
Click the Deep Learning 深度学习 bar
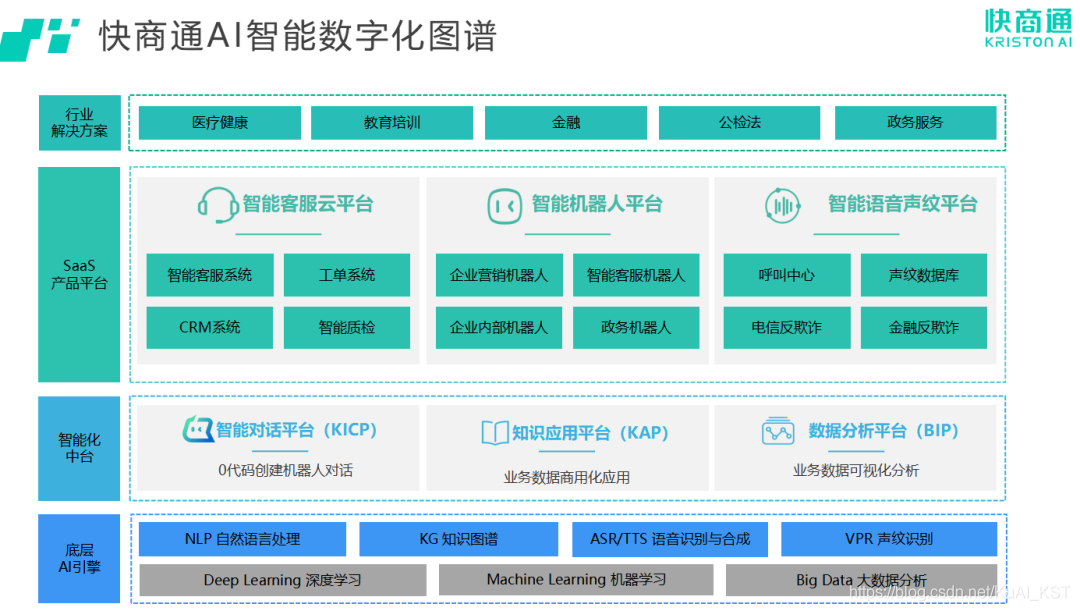point(282,580)
